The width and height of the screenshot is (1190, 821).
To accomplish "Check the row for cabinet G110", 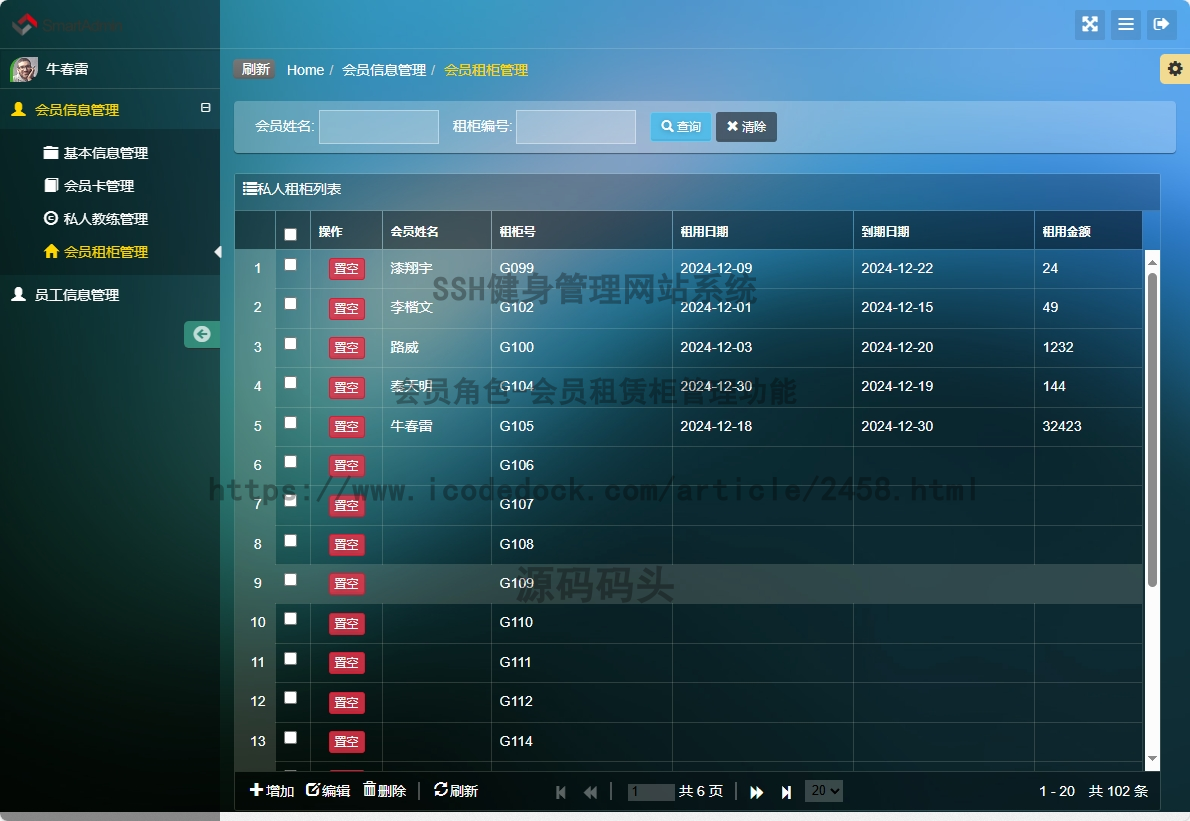I will tap(290, 618).
